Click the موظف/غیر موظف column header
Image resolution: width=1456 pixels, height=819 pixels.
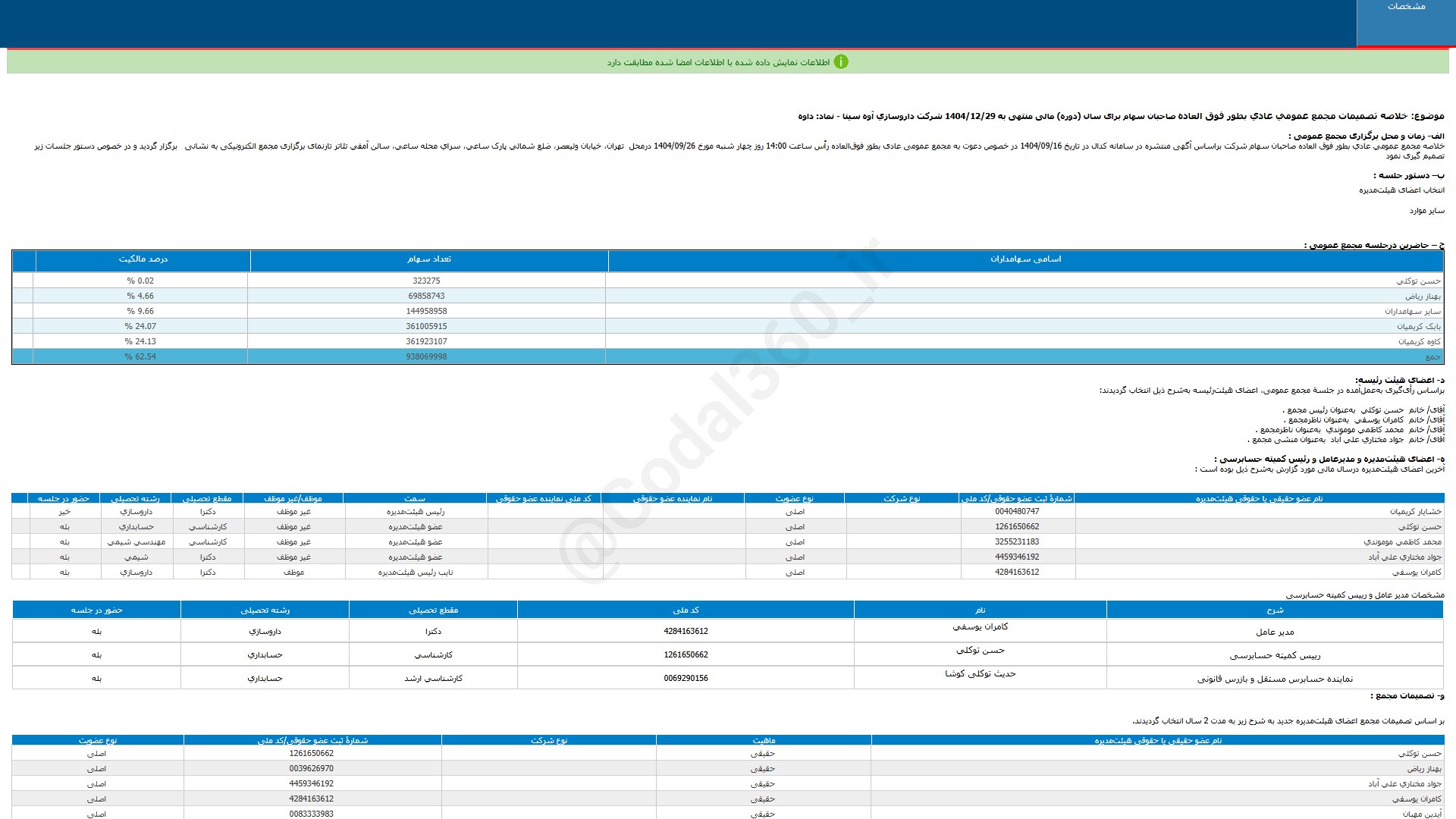(293, 499)
